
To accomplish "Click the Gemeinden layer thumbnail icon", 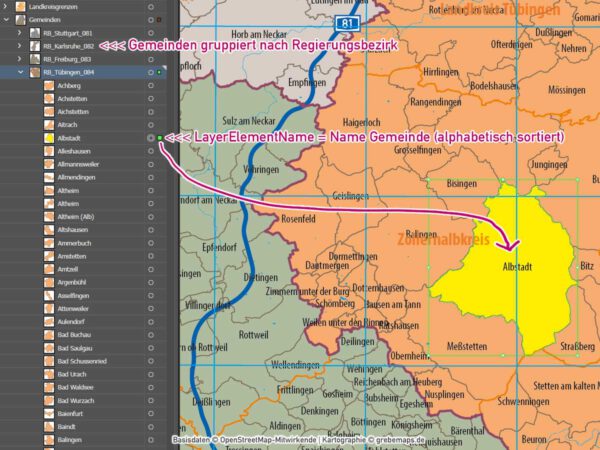I will coord(20,20).
